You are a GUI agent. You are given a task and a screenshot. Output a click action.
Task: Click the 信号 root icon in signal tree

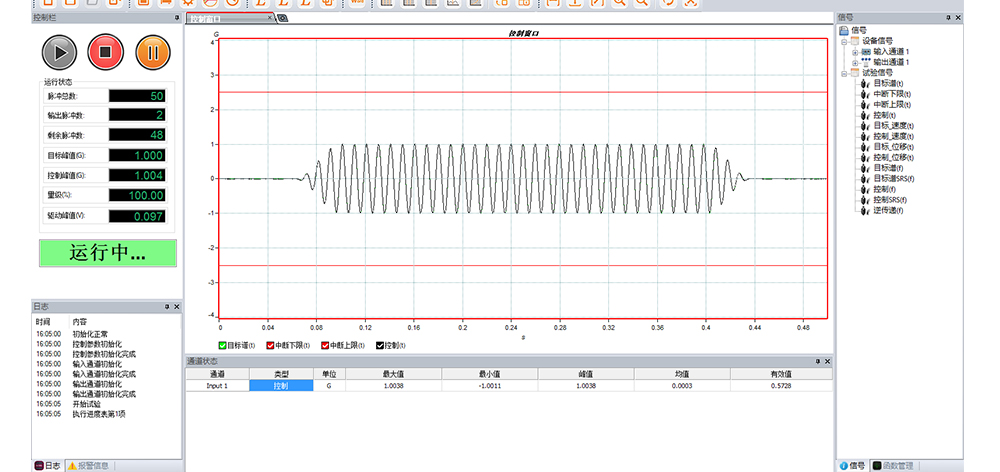click(x=844, y=30)
